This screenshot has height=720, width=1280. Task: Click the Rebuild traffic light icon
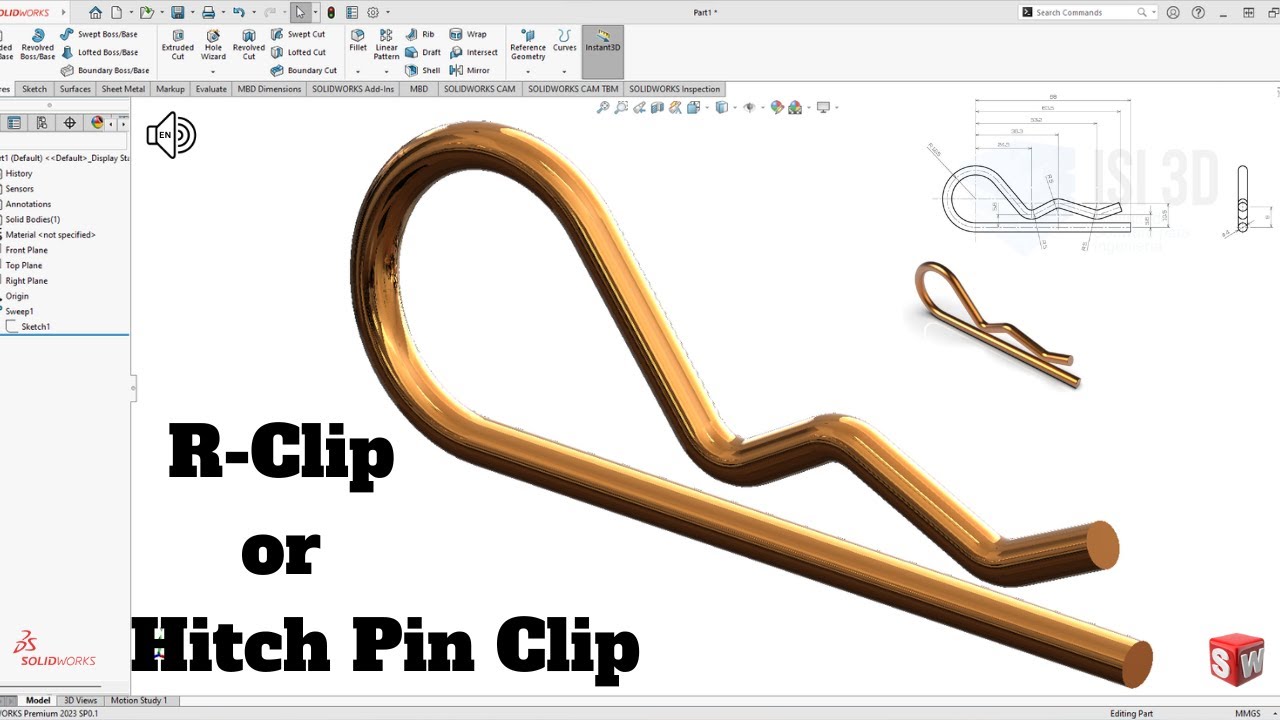click(x=331, y=13)
